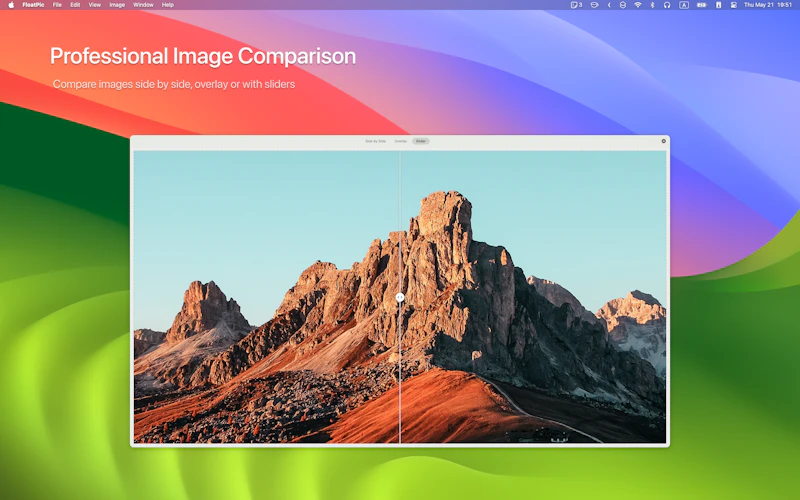Image resolution: width=800 pixels, height=500 pixels.
Task: Click the oval icon left of the chevron
Action: [x=594, y=5]
